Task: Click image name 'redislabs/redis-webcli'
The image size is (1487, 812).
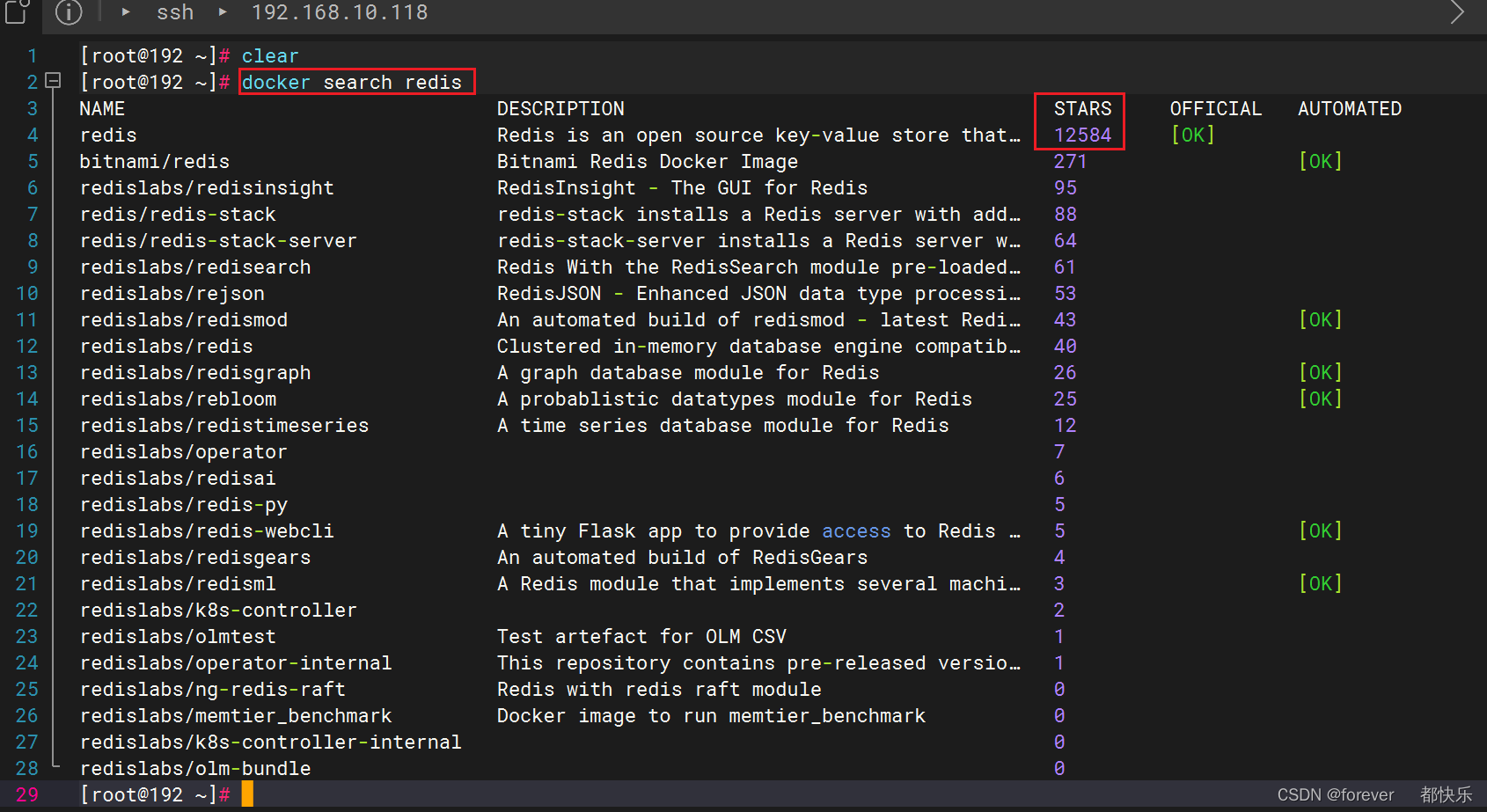Action: point(207,530)
